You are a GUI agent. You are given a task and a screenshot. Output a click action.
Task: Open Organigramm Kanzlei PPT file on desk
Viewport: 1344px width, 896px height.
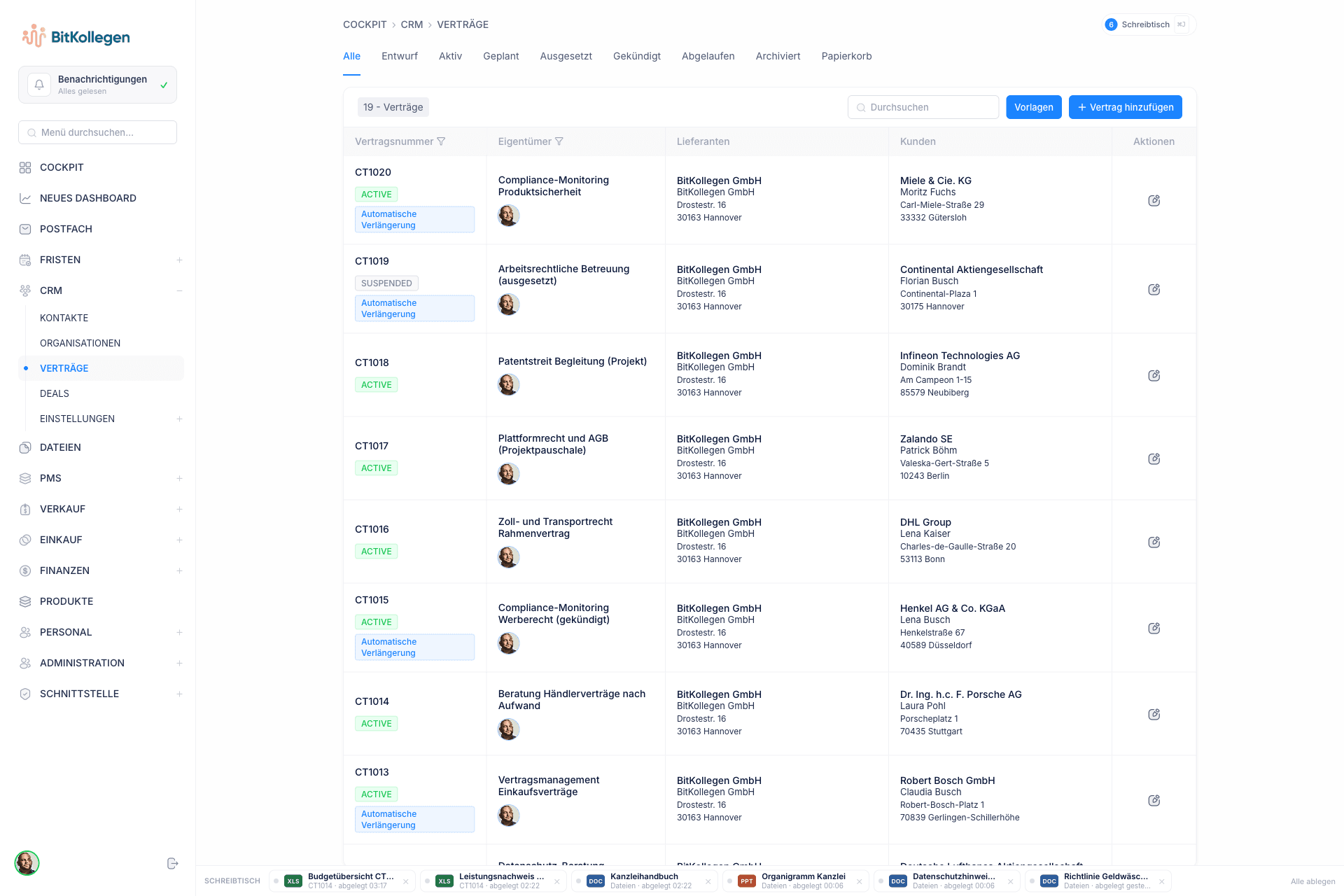794,881
